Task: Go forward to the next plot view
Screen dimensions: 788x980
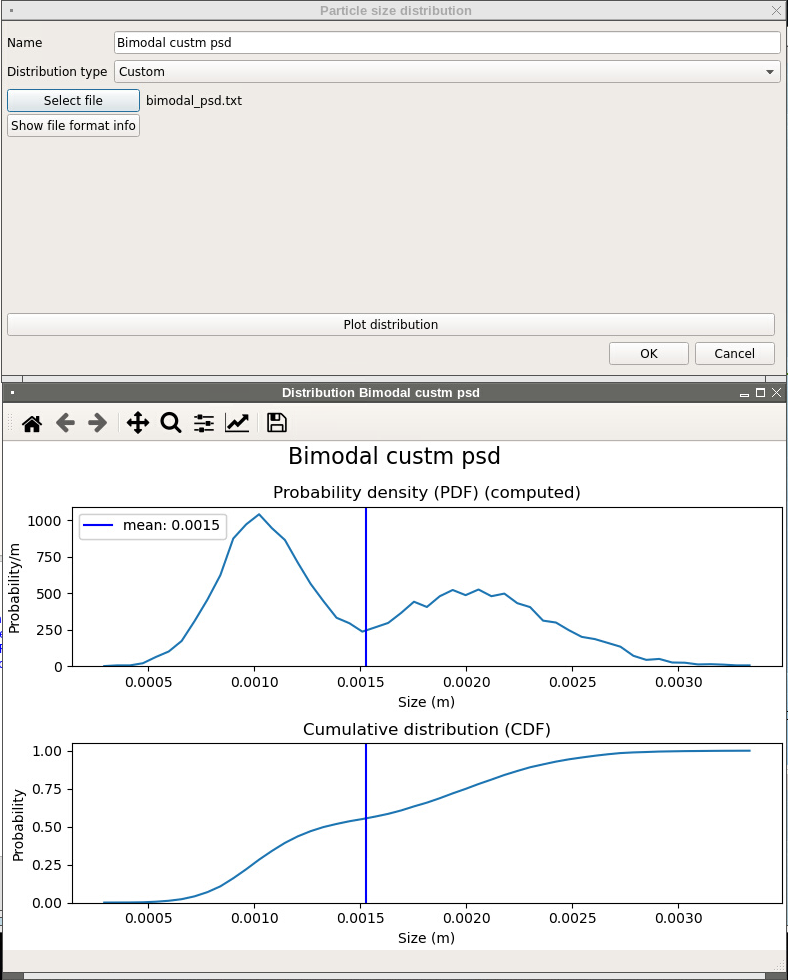Action: click(98, 423)
